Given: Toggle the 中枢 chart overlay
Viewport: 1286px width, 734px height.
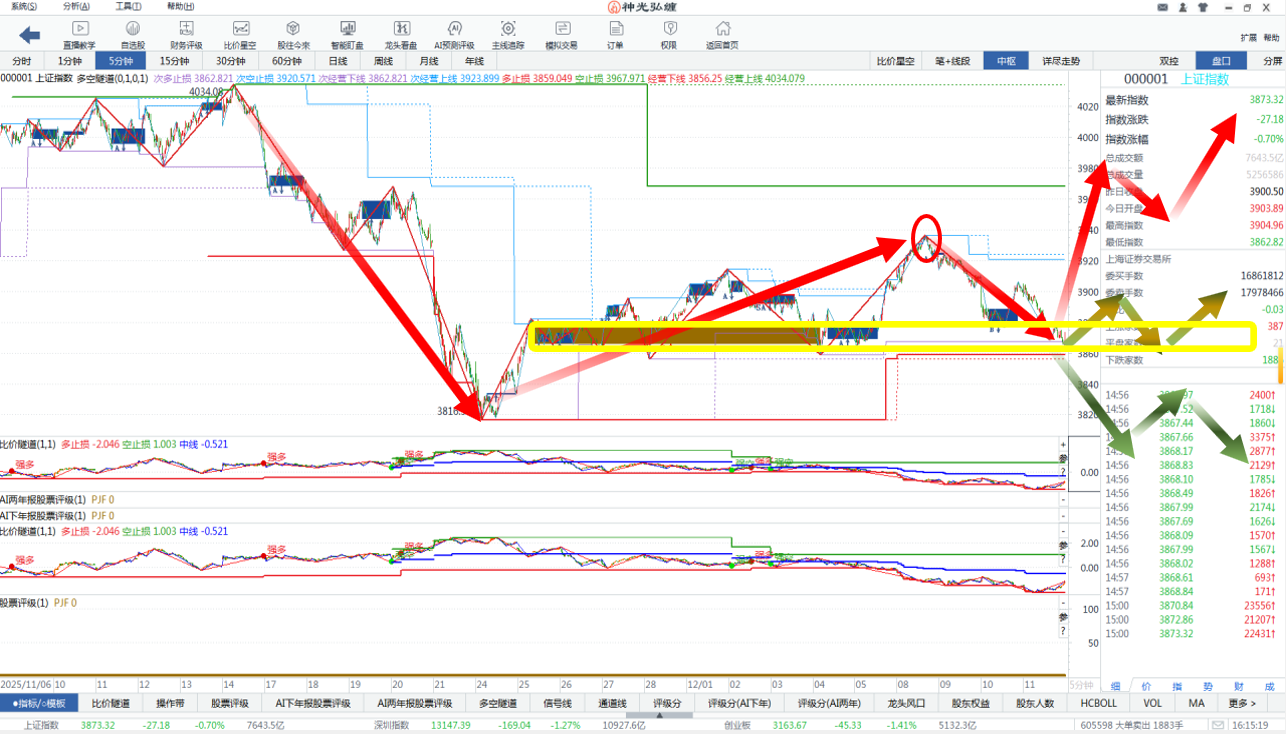Looking at the screenshot, I should click(1006, 61).
